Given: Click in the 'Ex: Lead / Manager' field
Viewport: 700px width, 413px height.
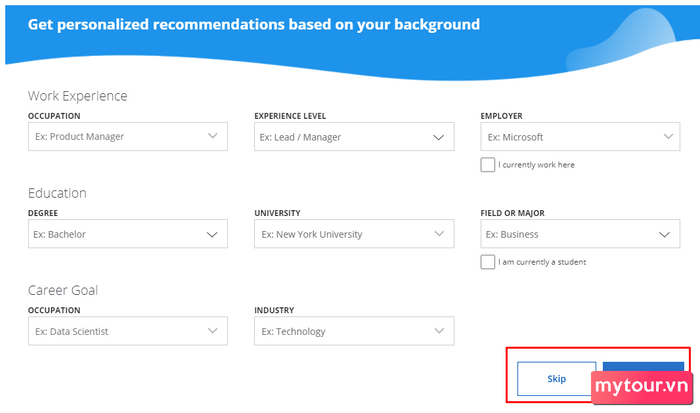Looking at the screenshot, I should [x=354, y=136].
